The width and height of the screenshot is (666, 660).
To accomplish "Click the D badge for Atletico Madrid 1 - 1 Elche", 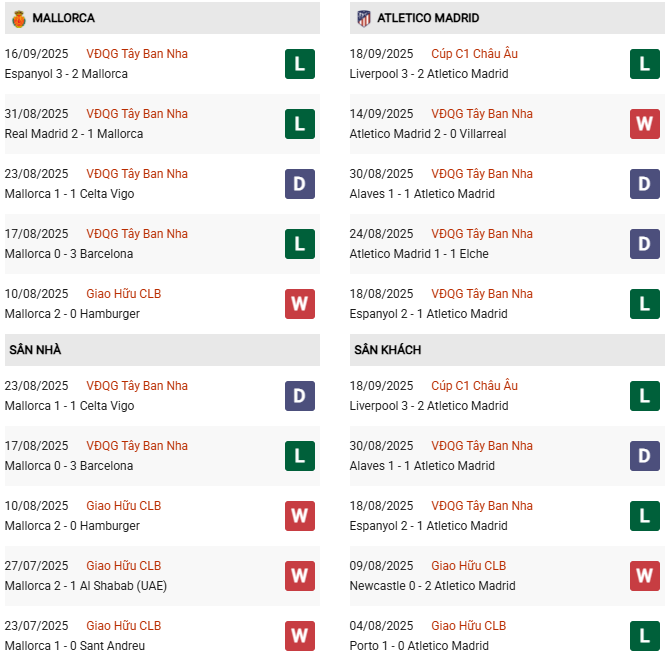I will coord(645,244).
